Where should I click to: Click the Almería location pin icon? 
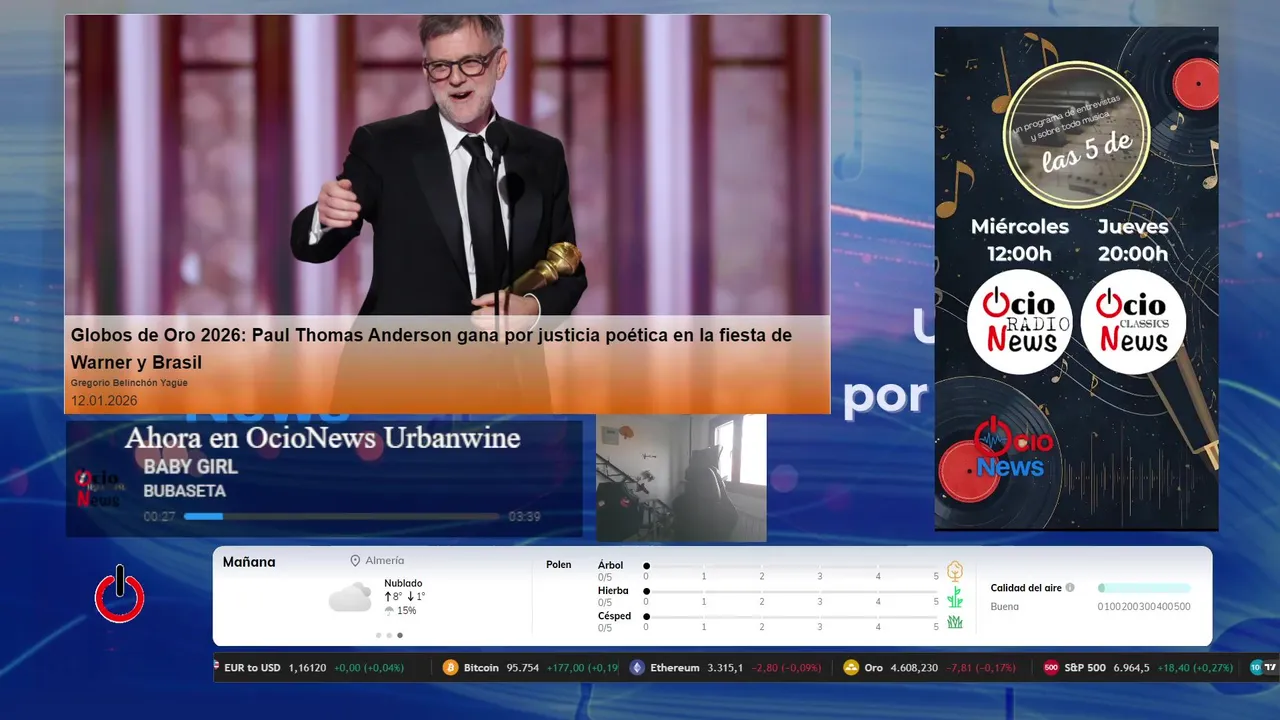[x=355, y=561]
